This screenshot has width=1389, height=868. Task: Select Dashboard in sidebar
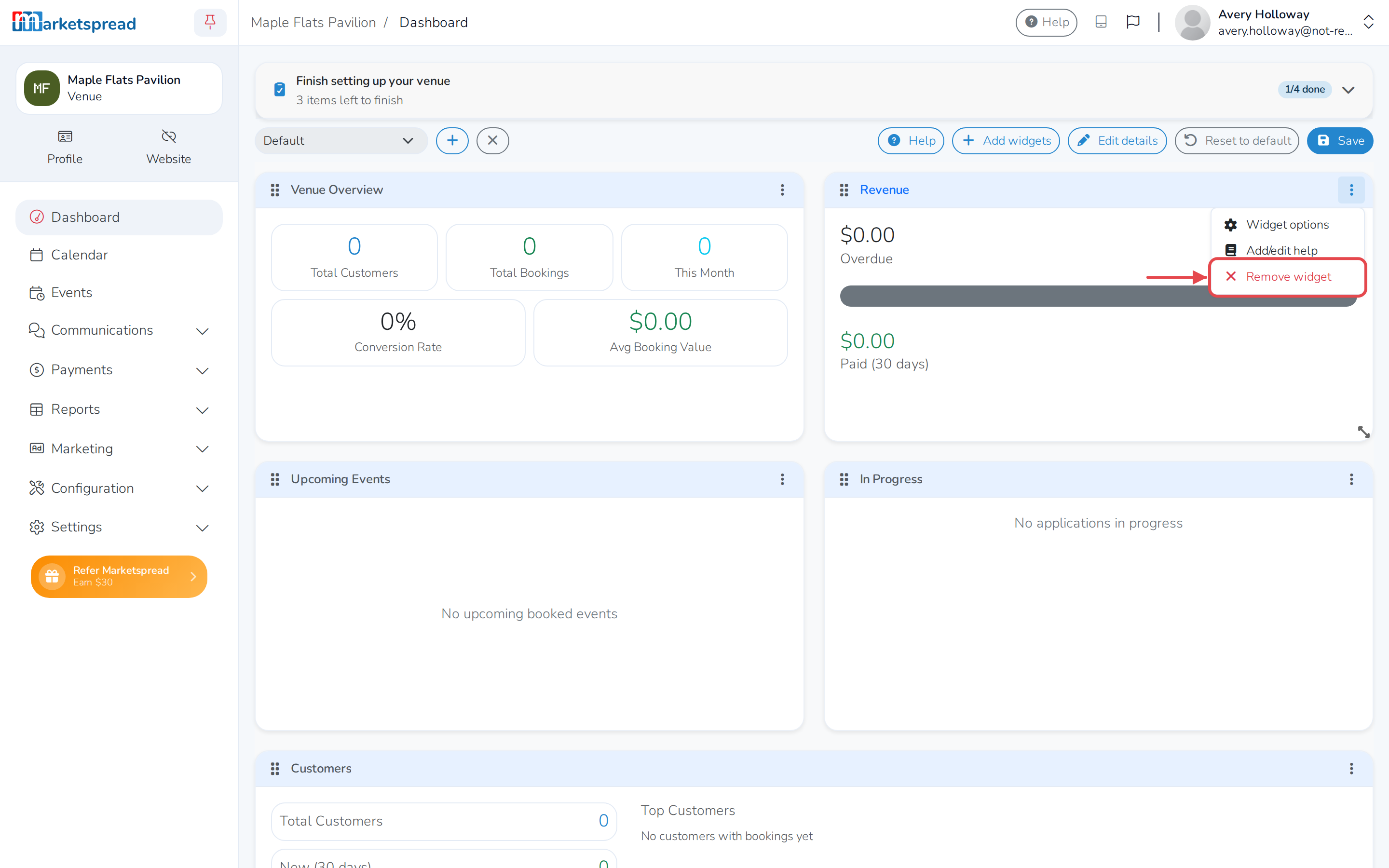[x=119, y=217]
